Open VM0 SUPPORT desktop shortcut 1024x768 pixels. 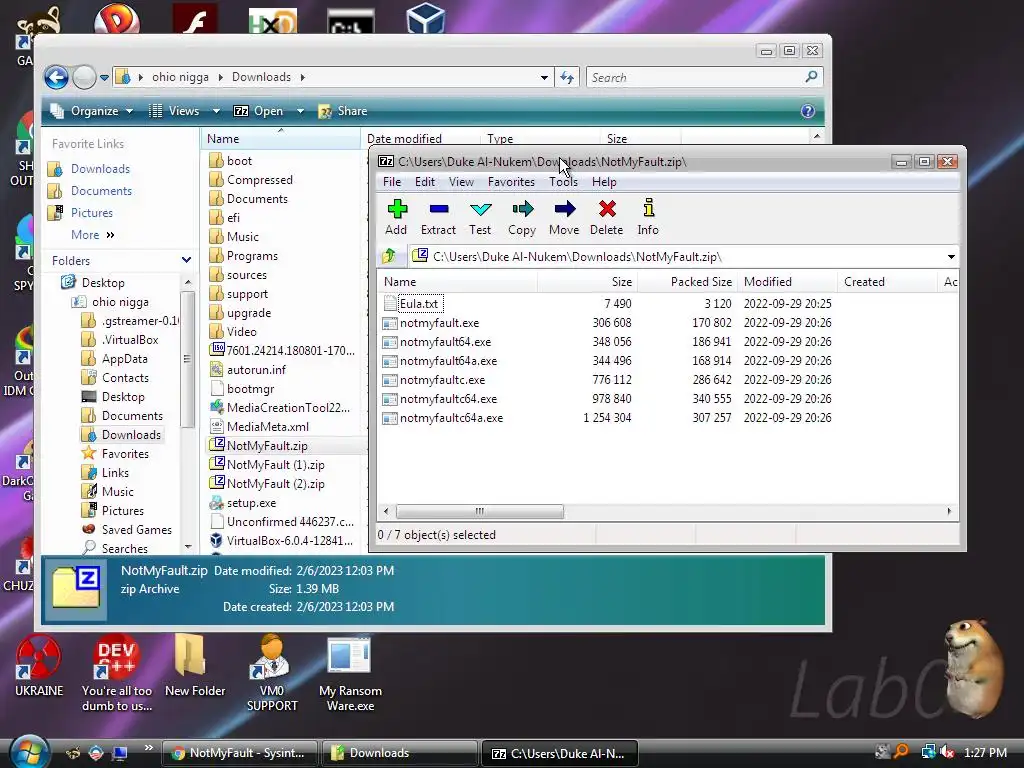pos(271,675)
